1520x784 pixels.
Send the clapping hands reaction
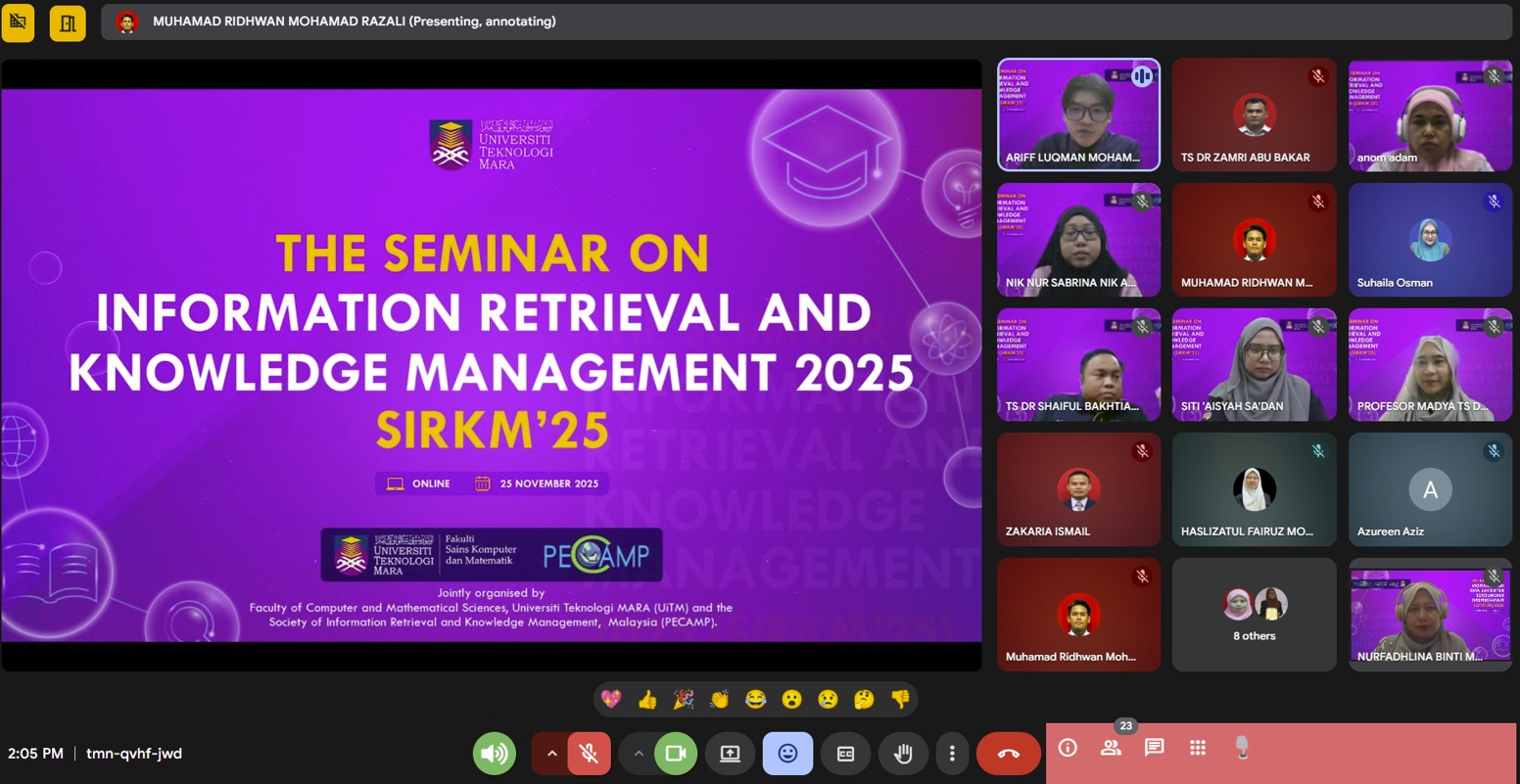[x=720, y=699]
